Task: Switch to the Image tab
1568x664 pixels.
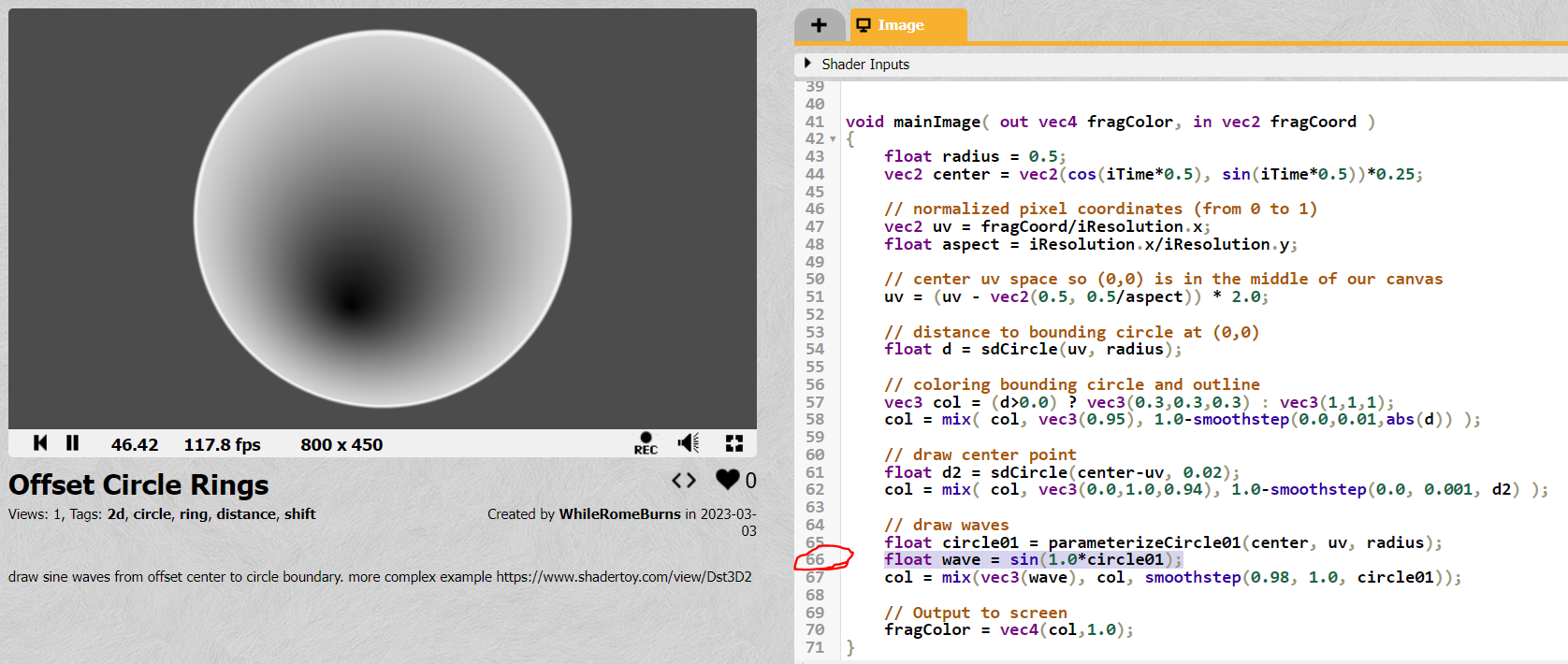Action: pos(901,25)
